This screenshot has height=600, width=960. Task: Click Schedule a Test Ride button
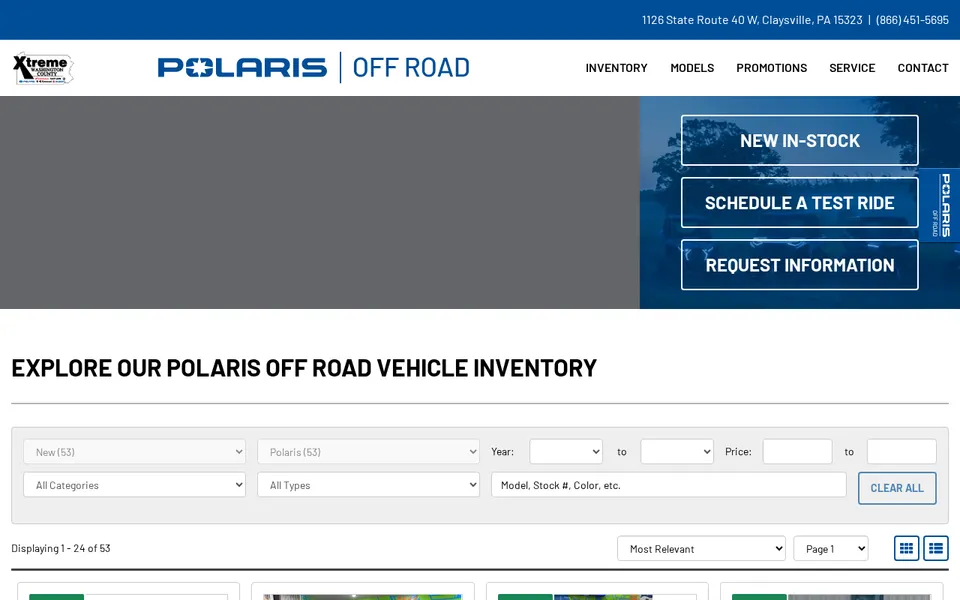pos(800,203)
